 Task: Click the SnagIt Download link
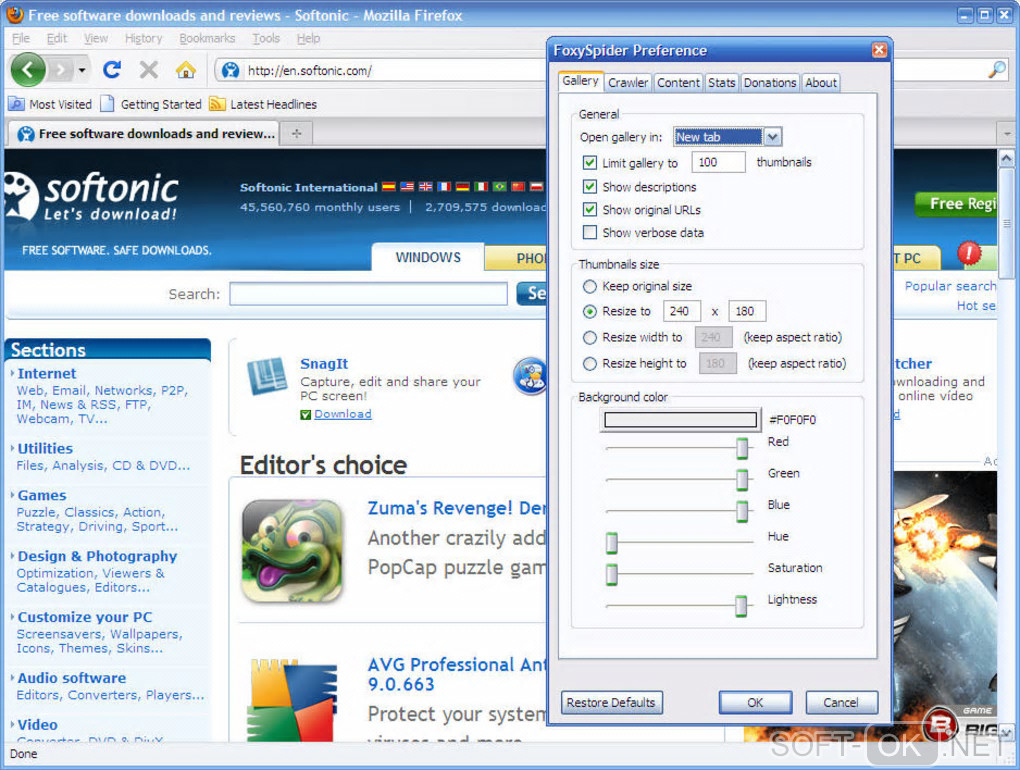click(x=343, y=414)
